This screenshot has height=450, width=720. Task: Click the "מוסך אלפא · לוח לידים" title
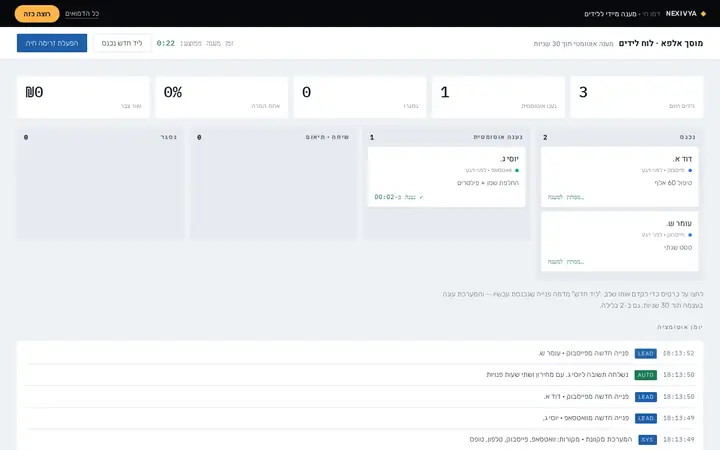click(661, 43)
